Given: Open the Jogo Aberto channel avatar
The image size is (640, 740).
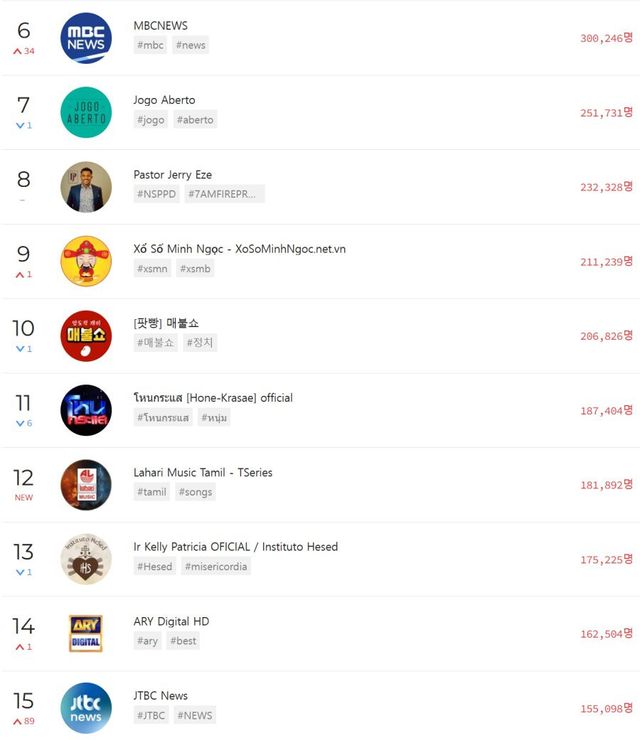Looking at the screenshot, I should (x=86, y=112).
